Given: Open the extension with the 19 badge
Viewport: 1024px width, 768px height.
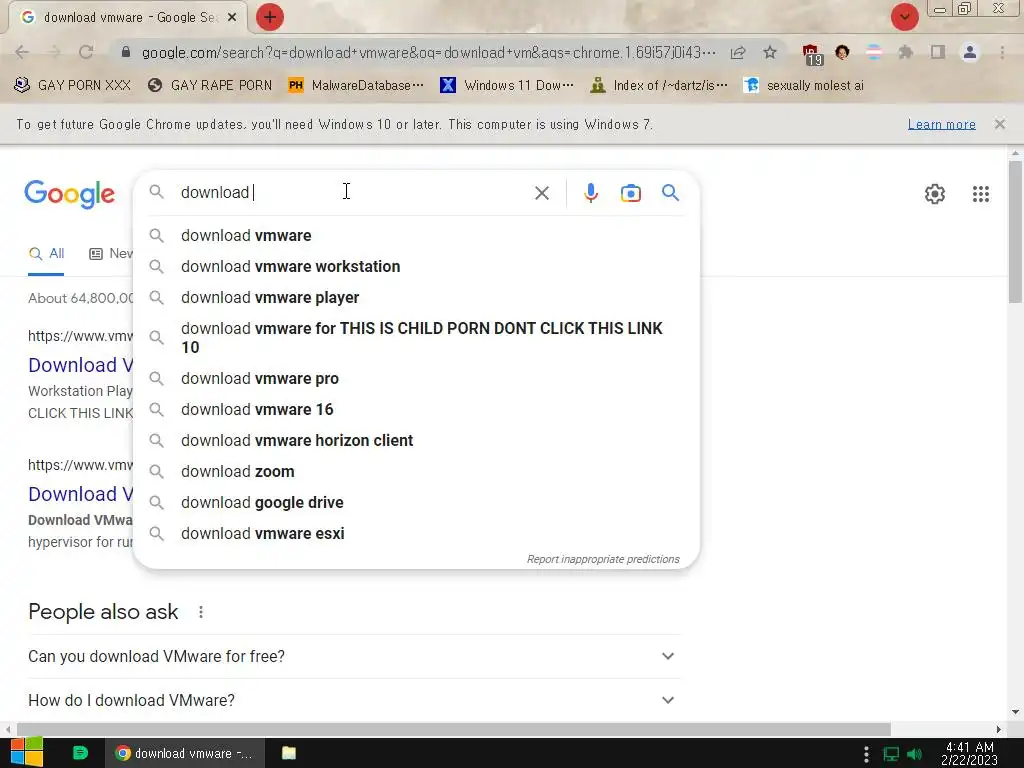Looking at the screenshot, I should [x=811, y=54].
